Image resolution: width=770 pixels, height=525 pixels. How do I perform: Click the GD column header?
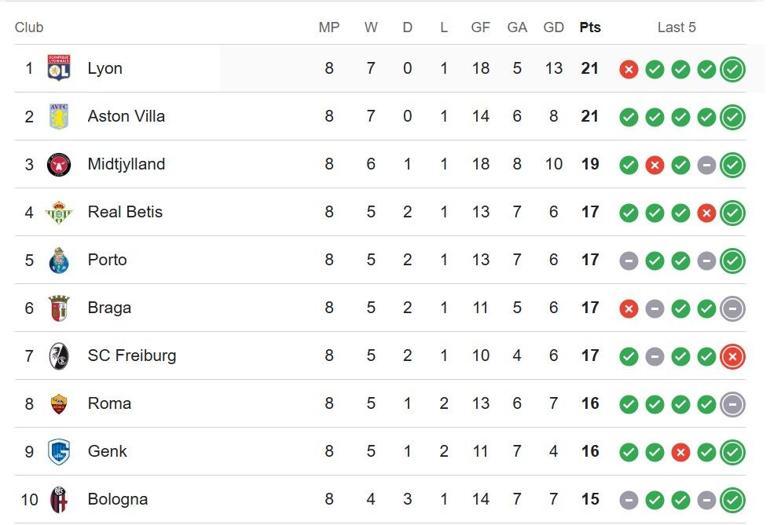point(553,27)
